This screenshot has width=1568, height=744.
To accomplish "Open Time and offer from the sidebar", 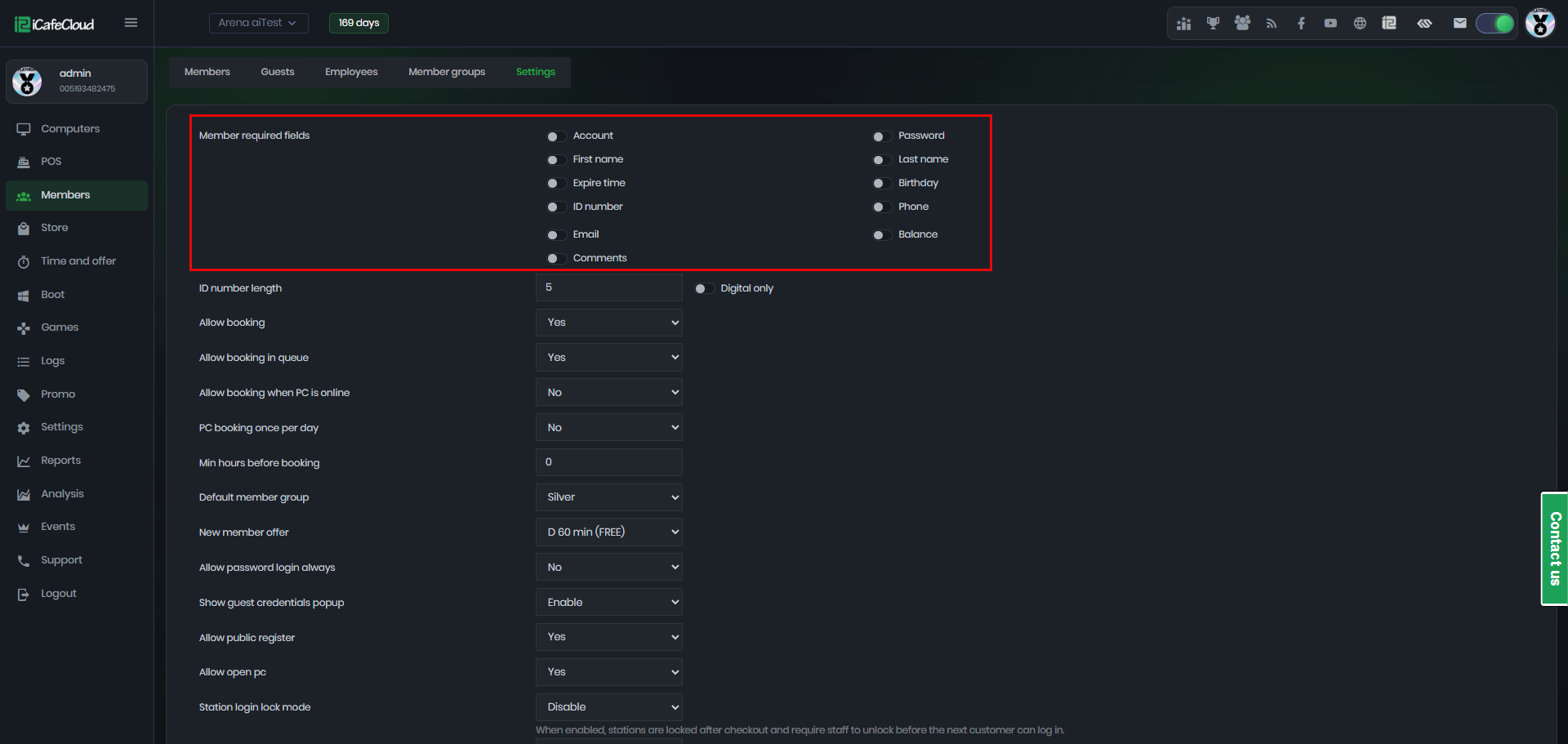I will [77, 261].
